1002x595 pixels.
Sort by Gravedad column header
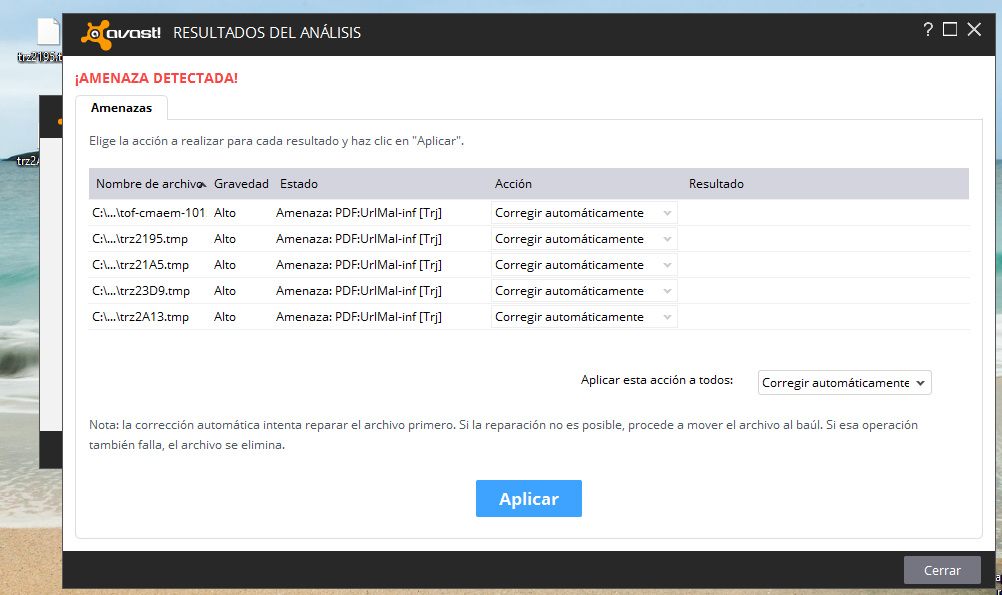point(241,184)
